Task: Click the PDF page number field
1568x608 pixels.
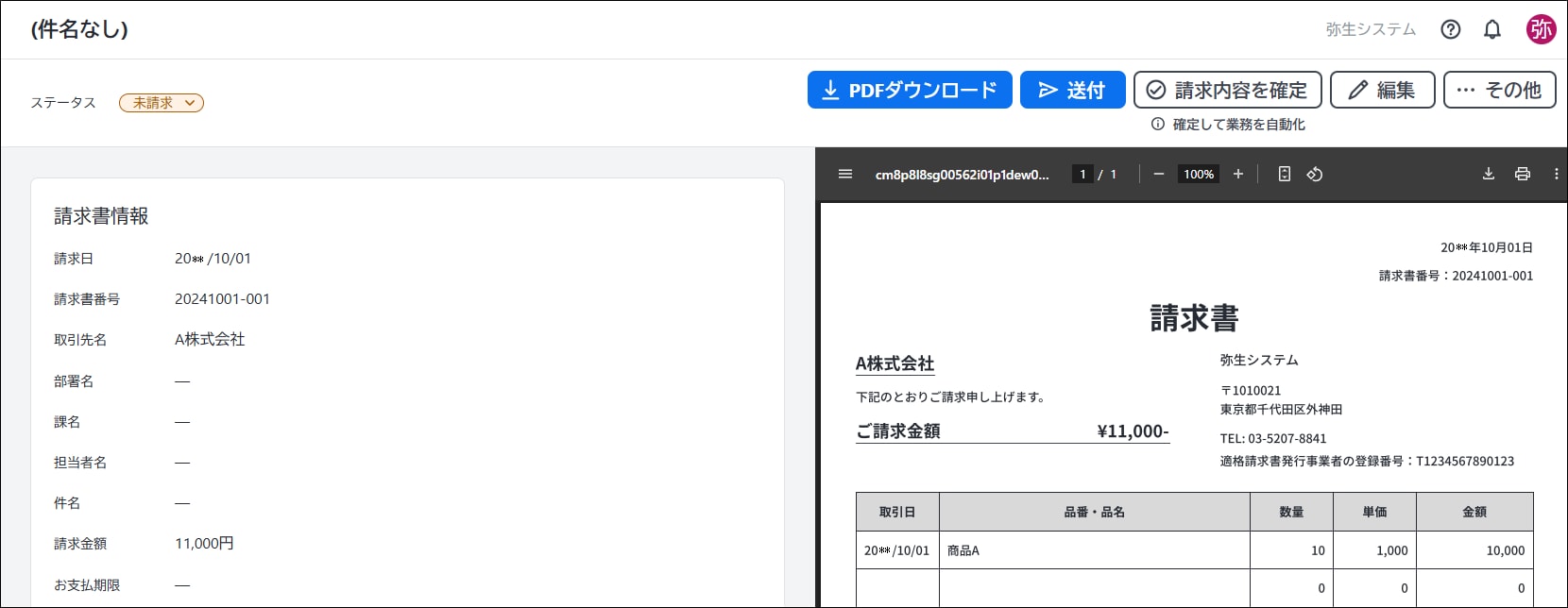Action: coord(1082,174)
